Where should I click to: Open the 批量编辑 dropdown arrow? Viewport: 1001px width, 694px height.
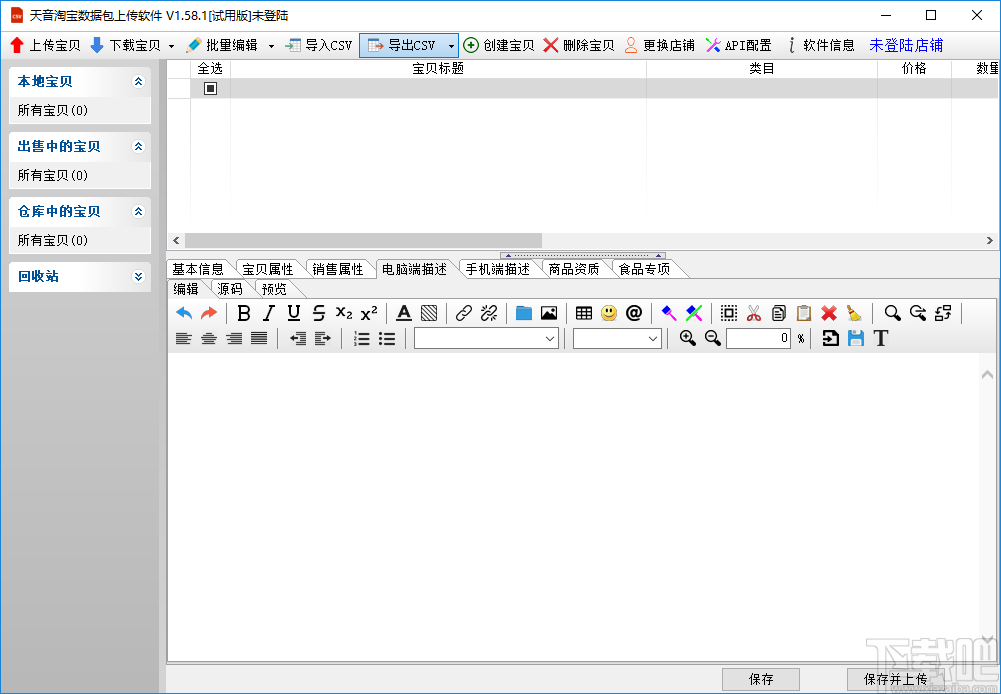point(271,46)
